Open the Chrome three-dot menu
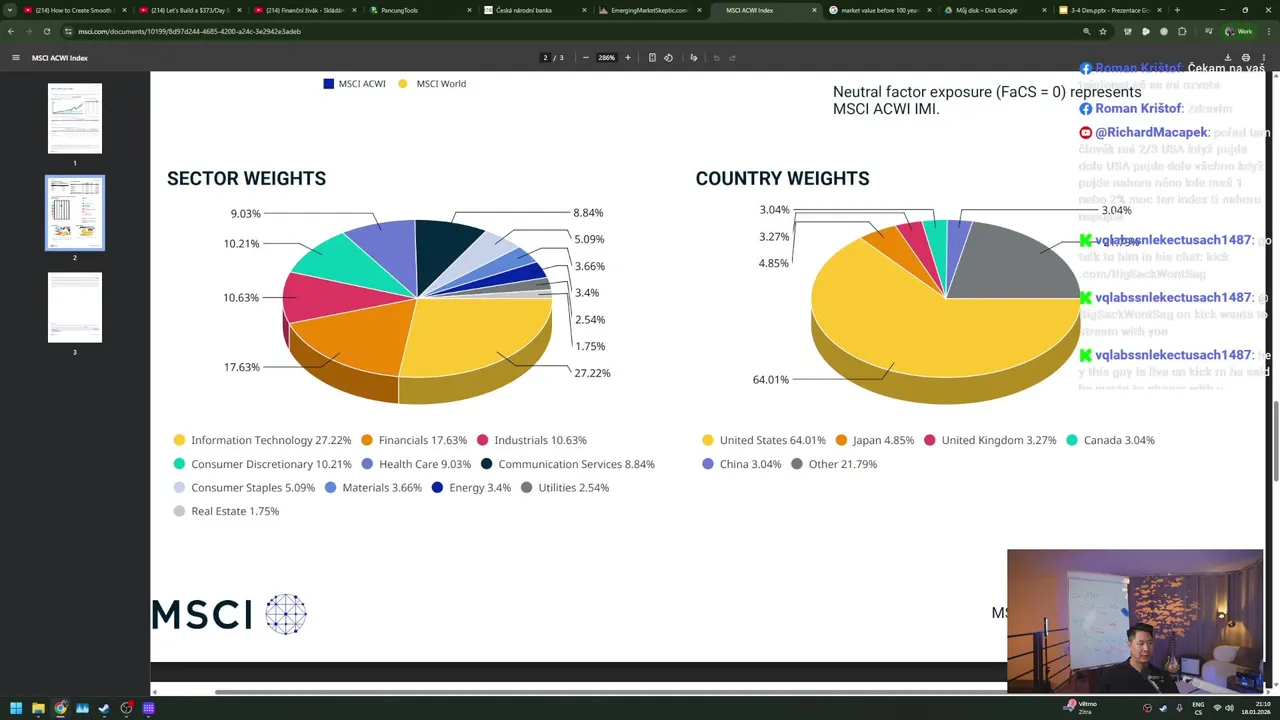Image resolution: width=1280 pixels, height=720 pixels. click(x=1268, y=31)
